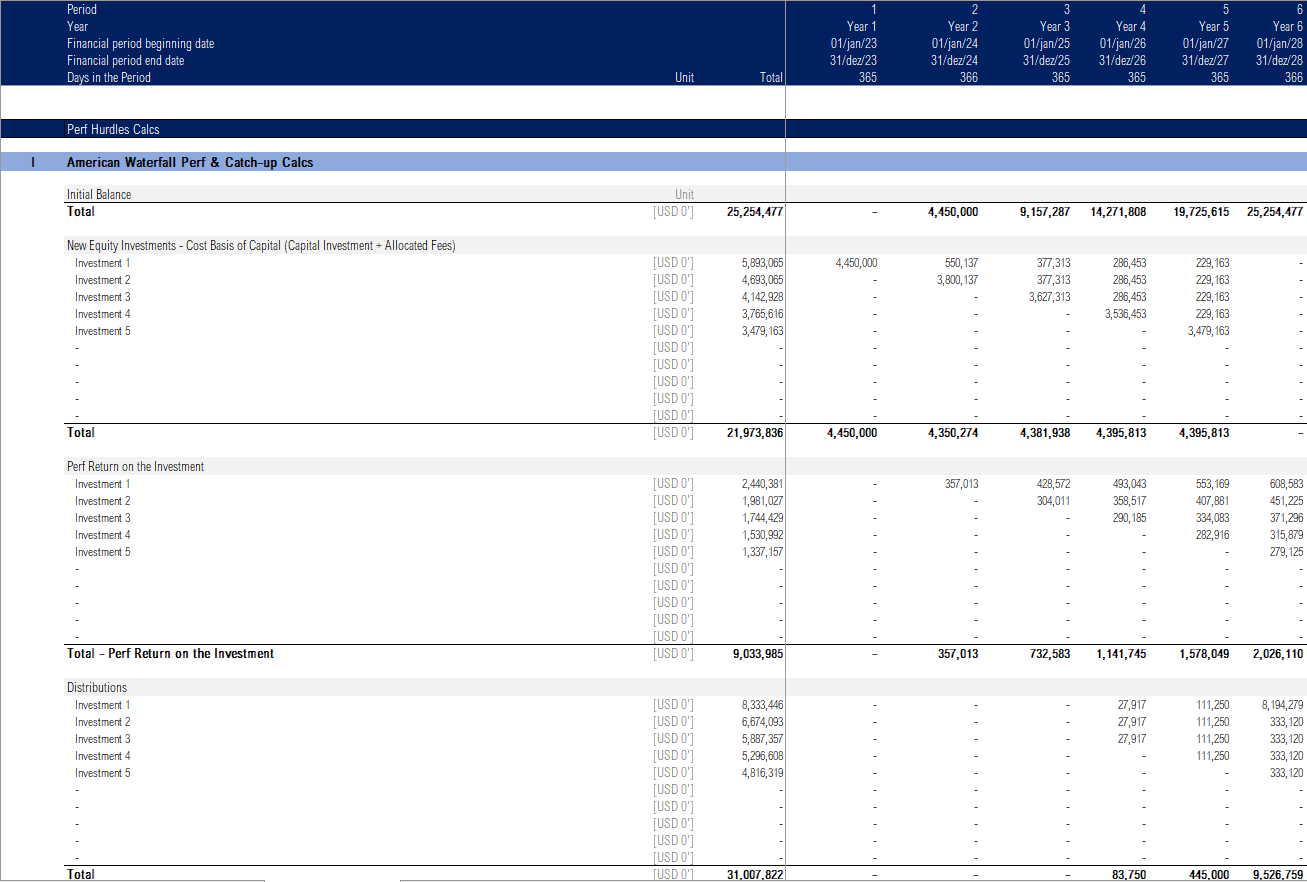Viewport: 1307px width, 882px height.
Task: Select the '31/dez/26' end date cell
Action: pyautogui.click(x=1122, y=60)
